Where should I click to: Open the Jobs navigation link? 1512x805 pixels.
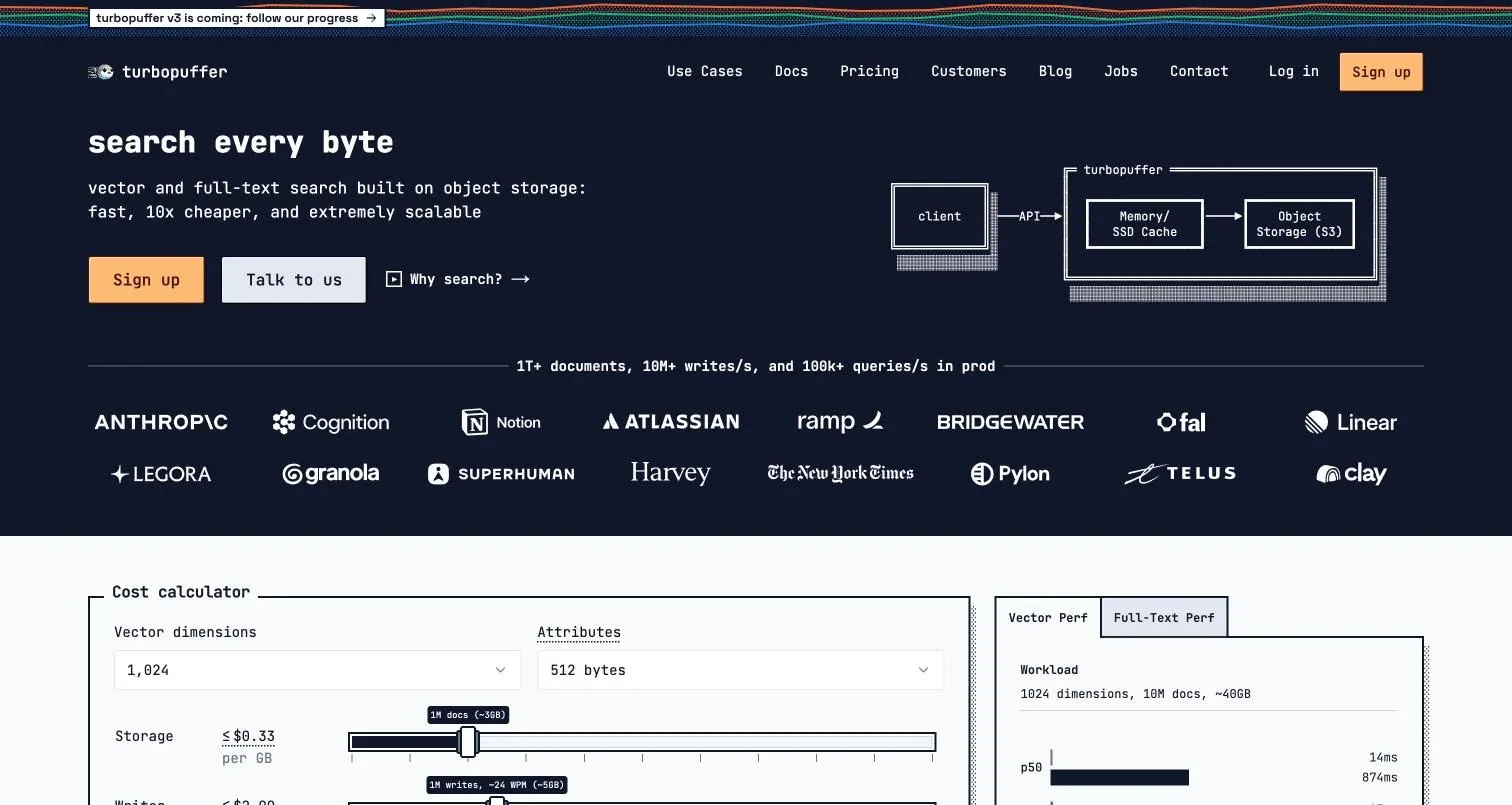click(x=1121, y=71)
